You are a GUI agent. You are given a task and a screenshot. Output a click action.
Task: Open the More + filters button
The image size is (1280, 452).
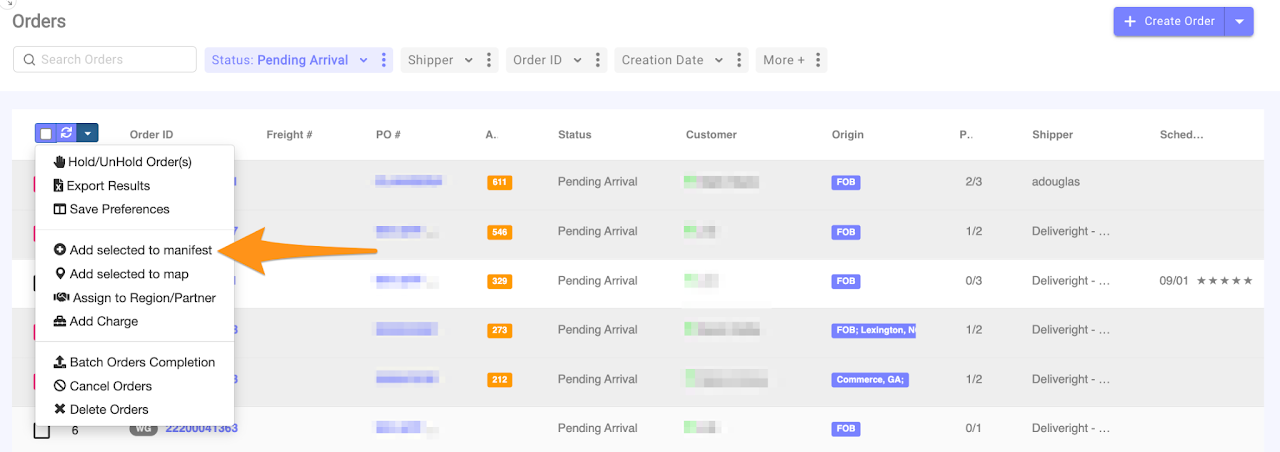(x=784, y=60)
